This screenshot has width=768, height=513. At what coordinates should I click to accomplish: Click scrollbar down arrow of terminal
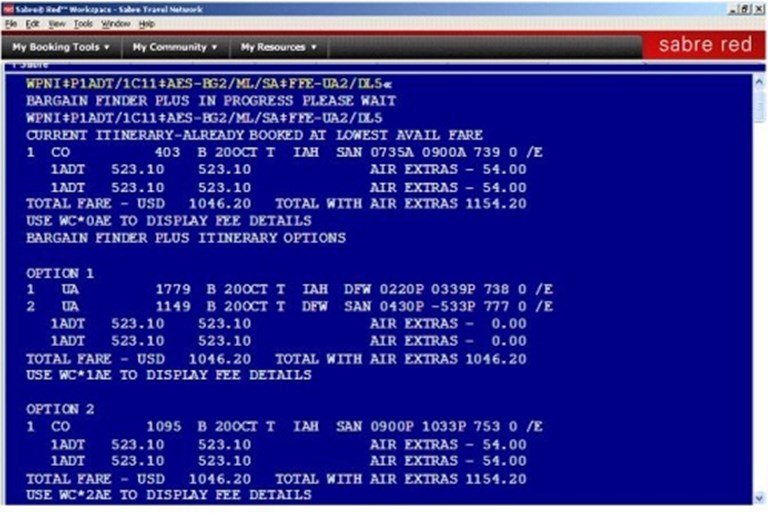point(759,498)
